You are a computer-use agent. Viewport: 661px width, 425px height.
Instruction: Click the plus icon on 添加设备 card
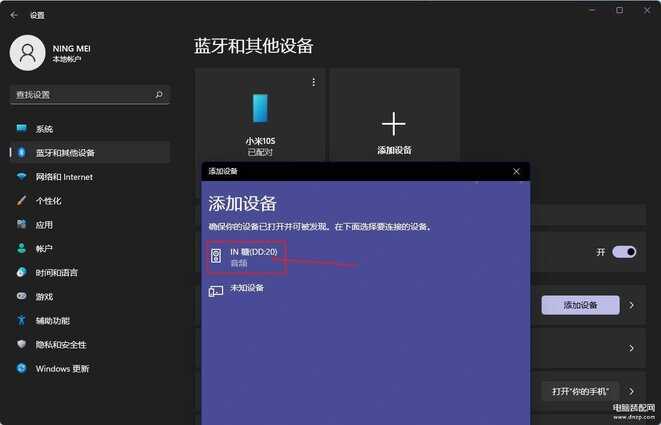(x=393, y=124)
